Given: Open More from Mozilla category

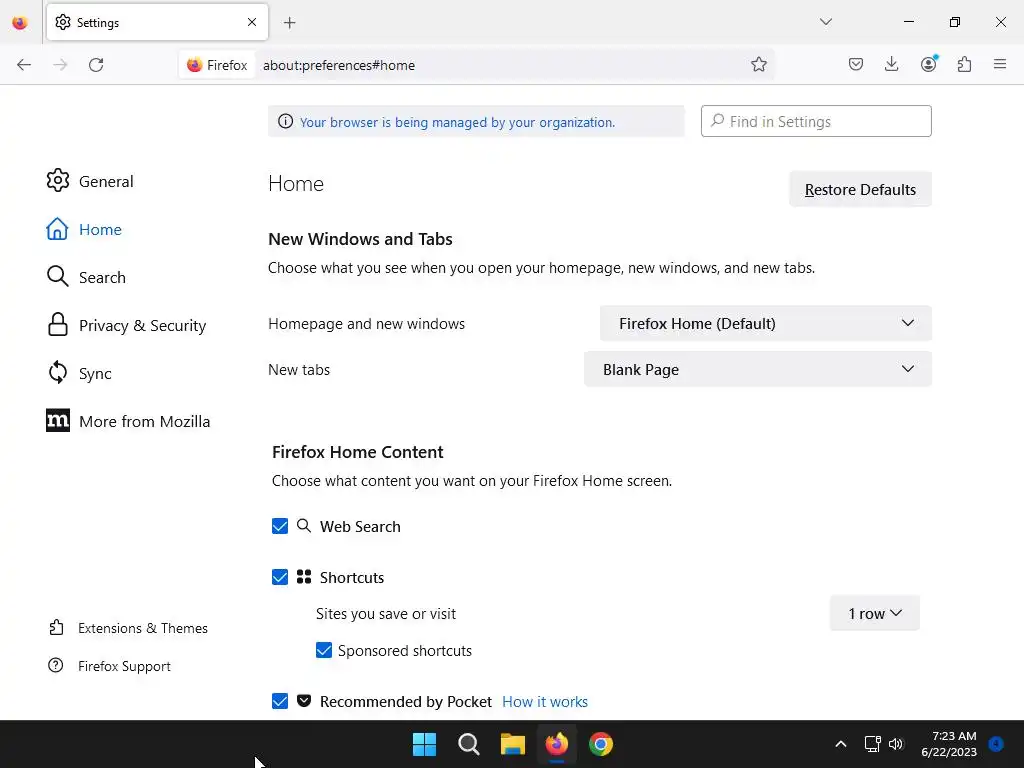Looking at the screenshot, I should (x=128, y=421).
